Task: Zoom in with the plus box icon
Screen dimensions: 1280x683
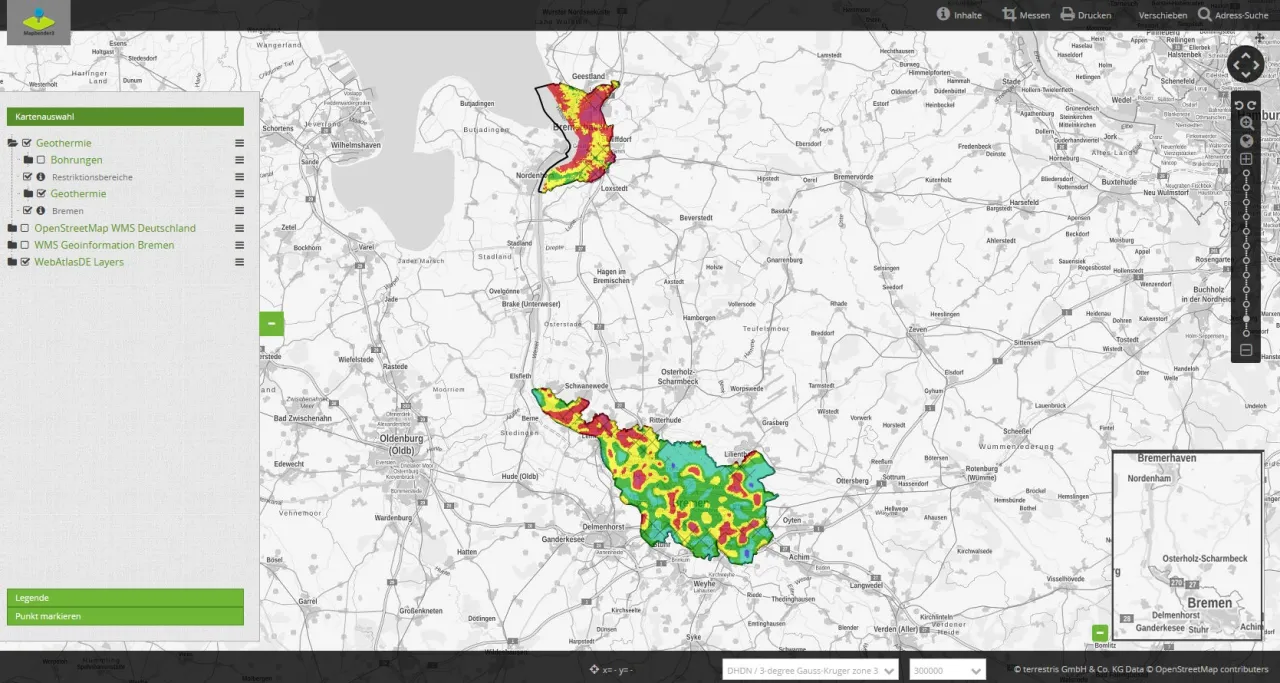Action: pyautogui.click(x=1246, y=159)
